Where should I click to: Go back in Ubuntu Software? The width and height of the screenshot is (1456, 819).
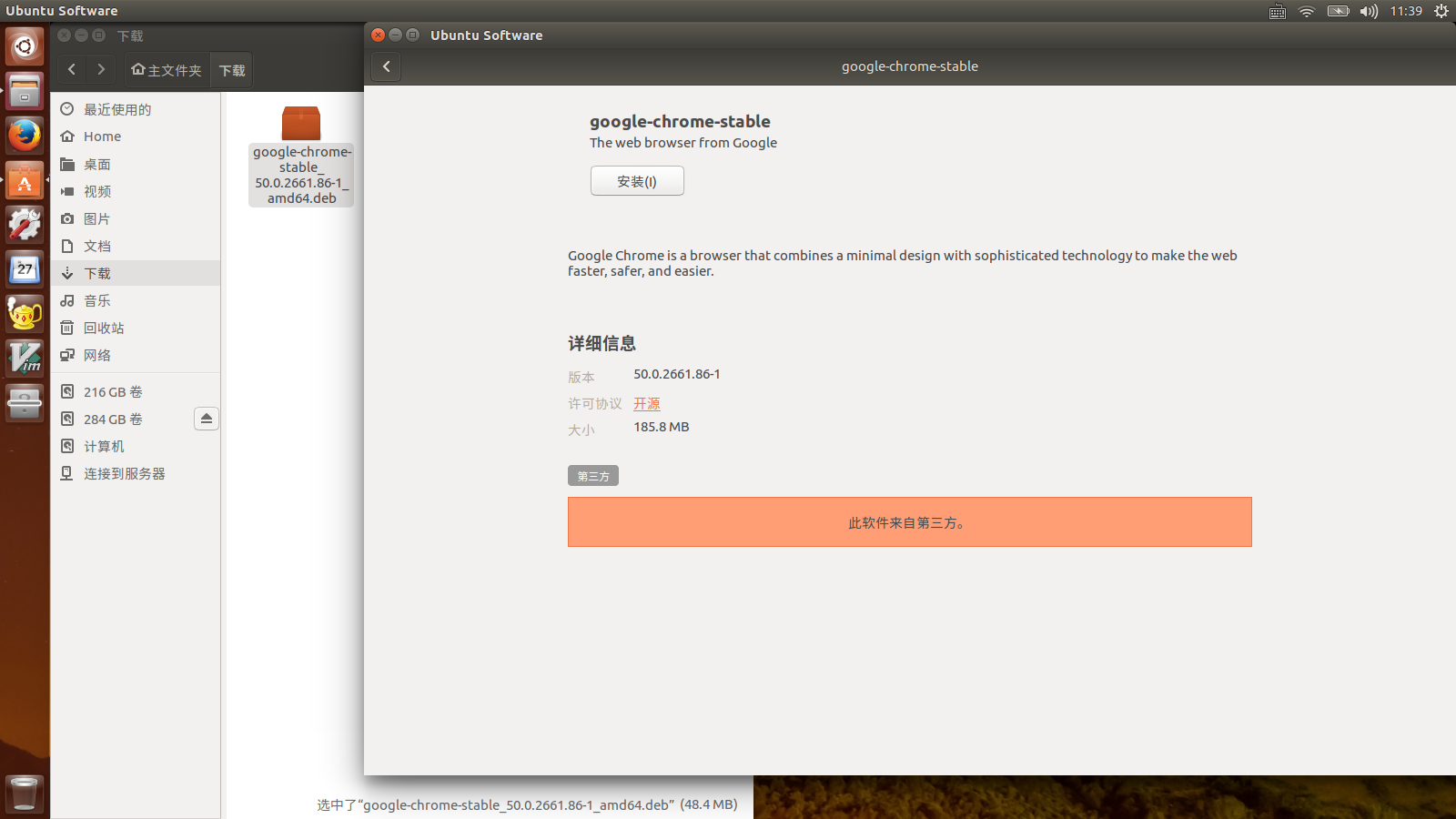[386, 66]
